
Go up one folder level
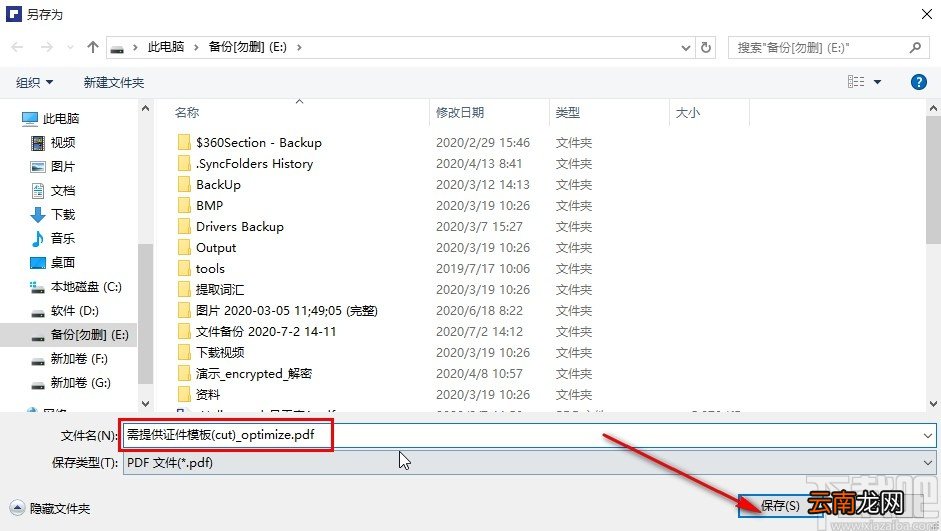click(92, 47)
